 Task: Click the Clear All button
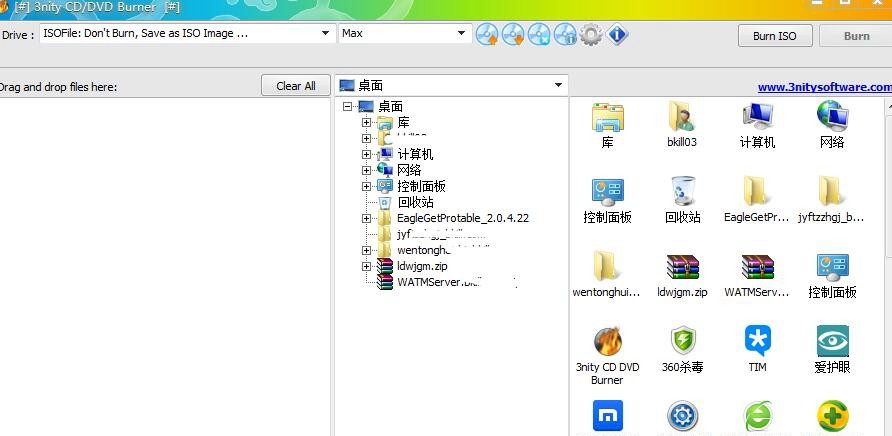[296, 86]
